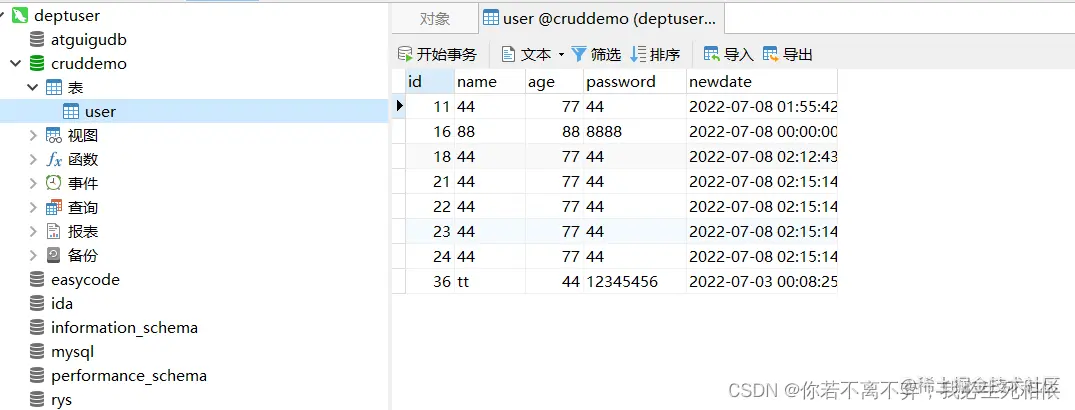
Task: Click the user table icon in tree
Action: point(71,112)
